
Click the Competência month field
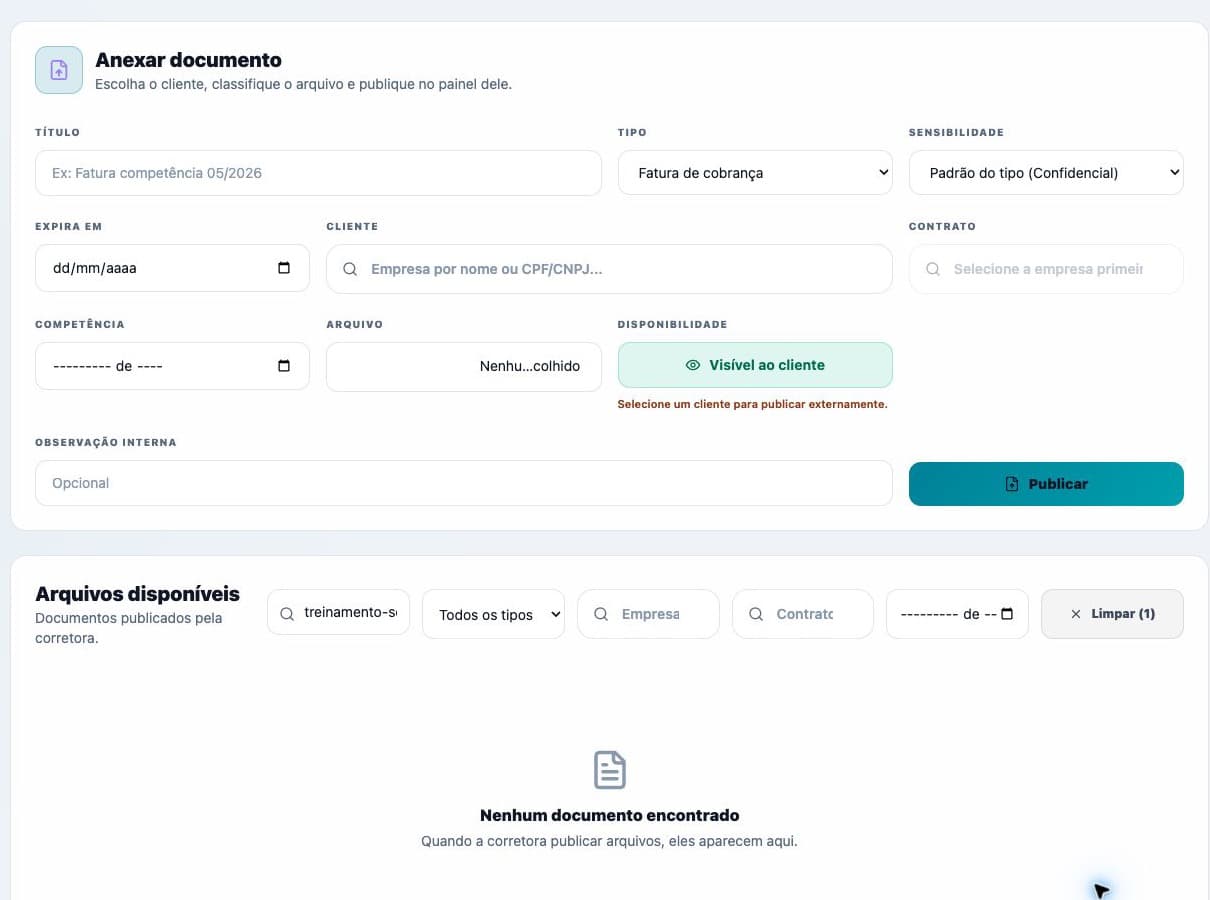click(x=172, y=366)
